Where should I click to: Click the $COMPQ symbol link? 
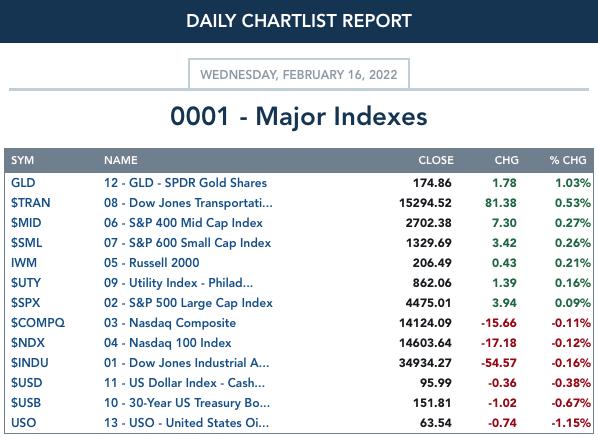pyautogui.click(x=38, y=323)
